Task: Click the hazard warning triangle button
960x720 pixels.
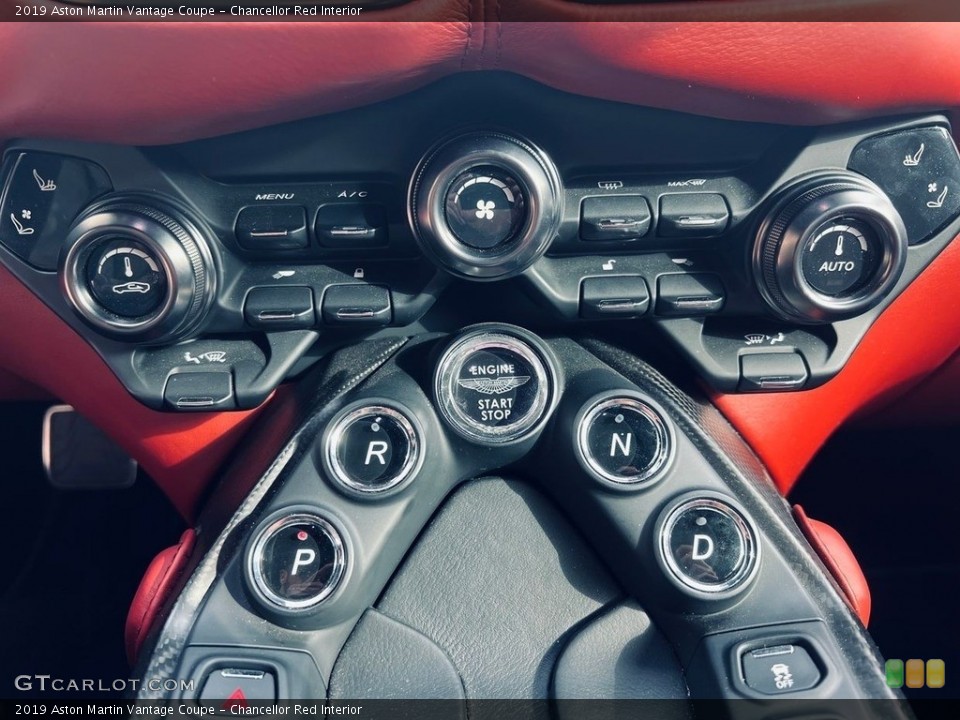Action: point(238,687)
